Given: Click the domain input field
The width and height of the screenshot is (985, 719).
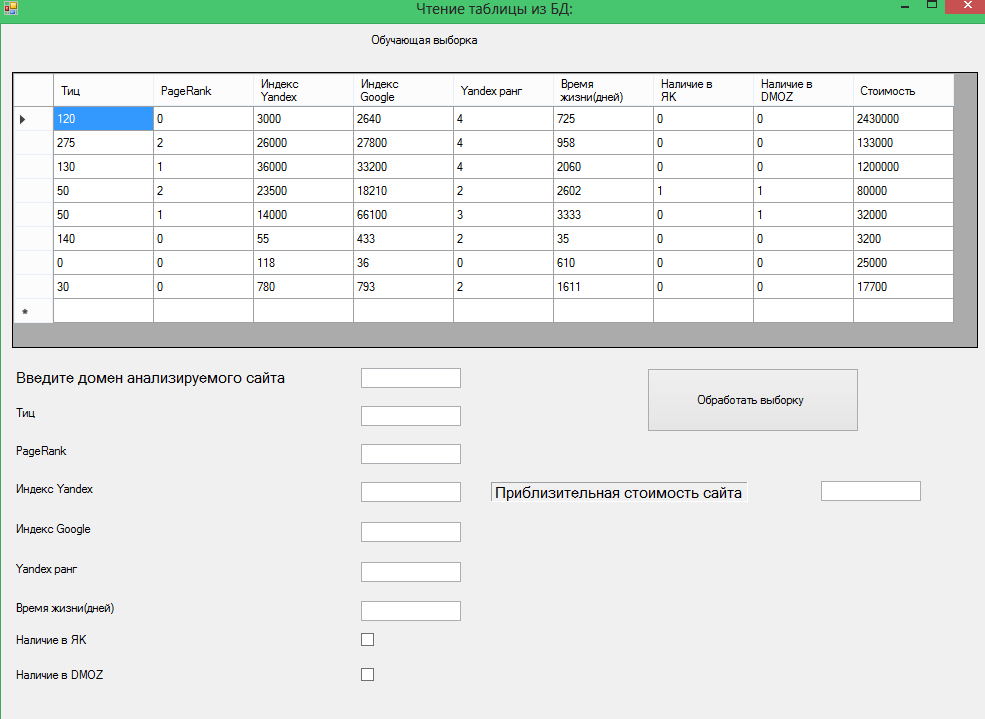Looking at the screenshot, I should (410, 378).
